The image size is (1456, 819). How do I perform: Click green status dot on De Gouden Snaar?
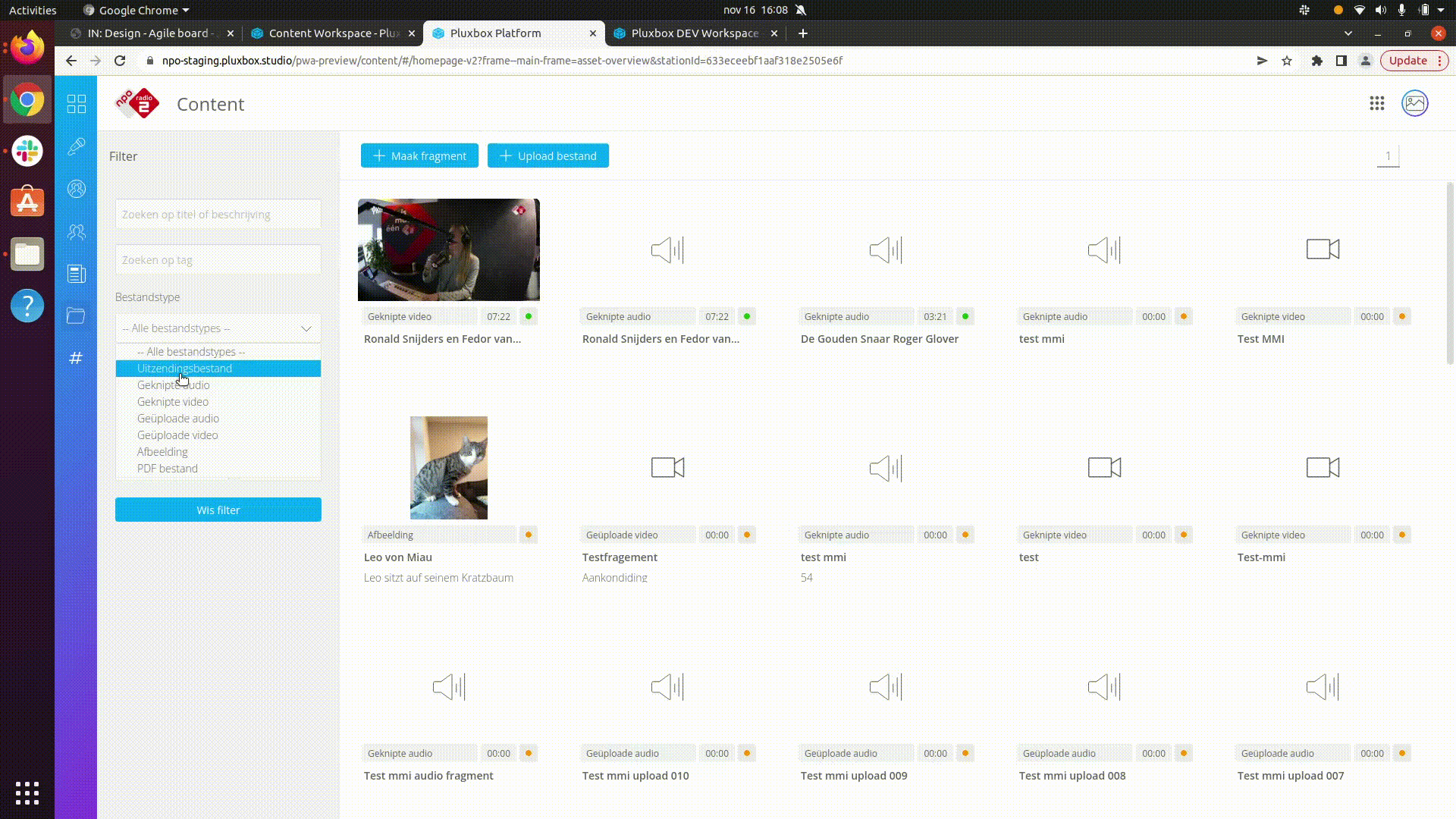click(x=965, y=316)
